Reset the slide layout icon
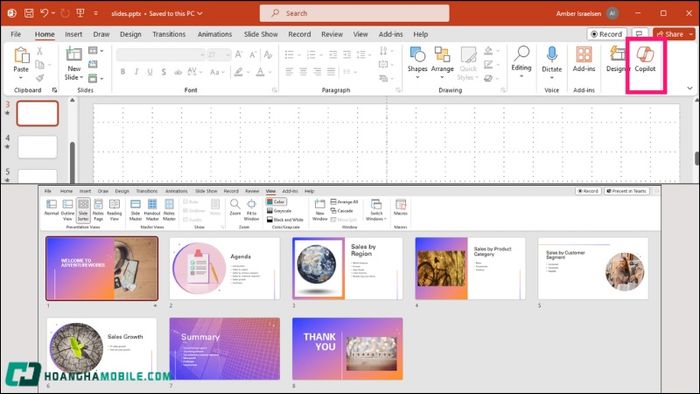This screenshot has height=394, width=700. click(x=93, y=64)
